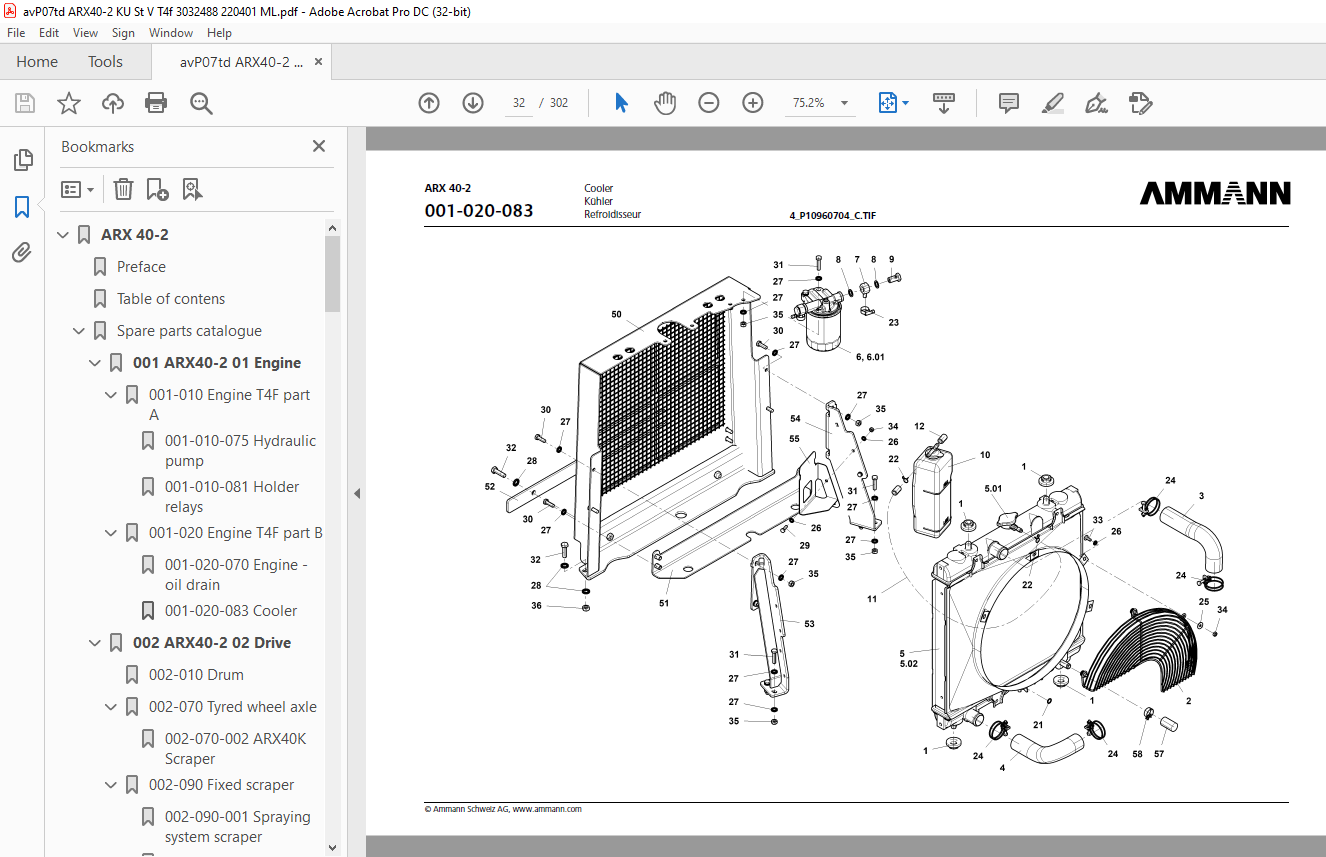Collapse the 002-090 Fixed scraper bookmark
The width and height of the screenshot is (1326, 857).
tap(112, 785)
